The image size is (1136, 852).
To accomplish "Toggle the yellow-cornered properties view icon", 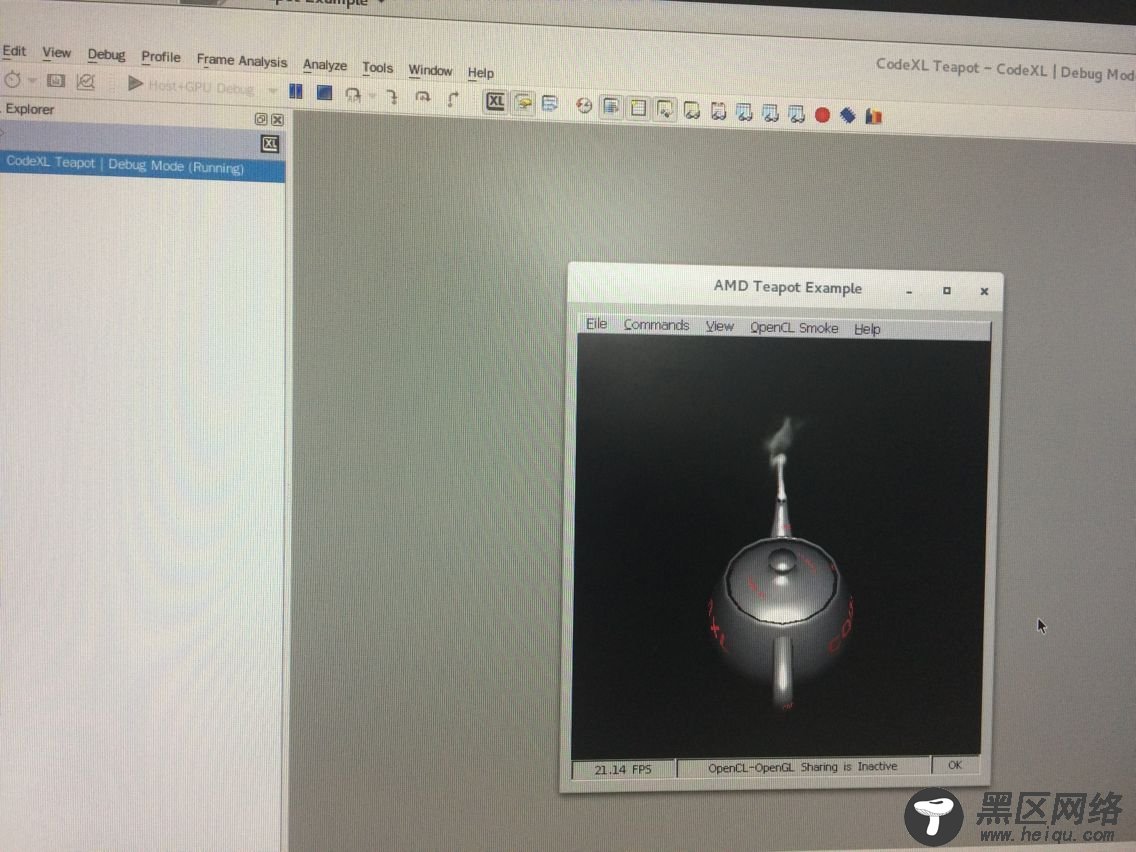I will [638, 109].
